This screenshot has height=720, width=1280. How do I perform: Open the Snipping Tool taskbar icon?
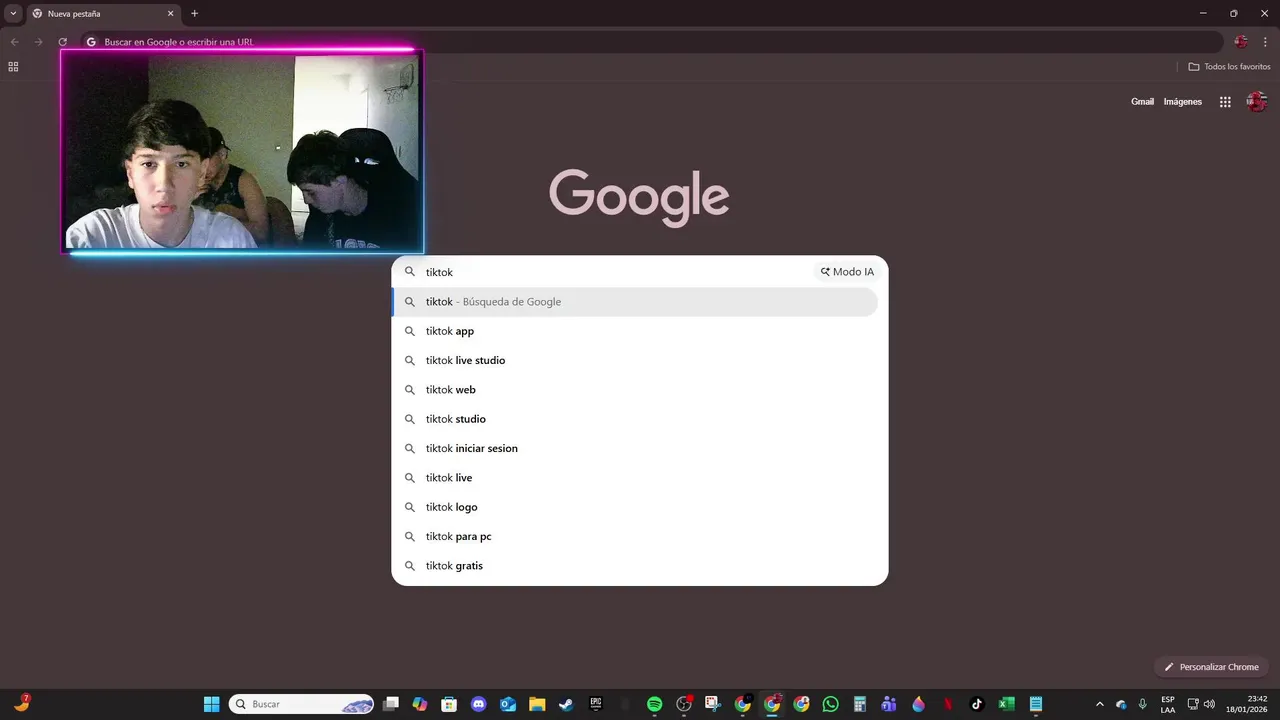[712, 704]
